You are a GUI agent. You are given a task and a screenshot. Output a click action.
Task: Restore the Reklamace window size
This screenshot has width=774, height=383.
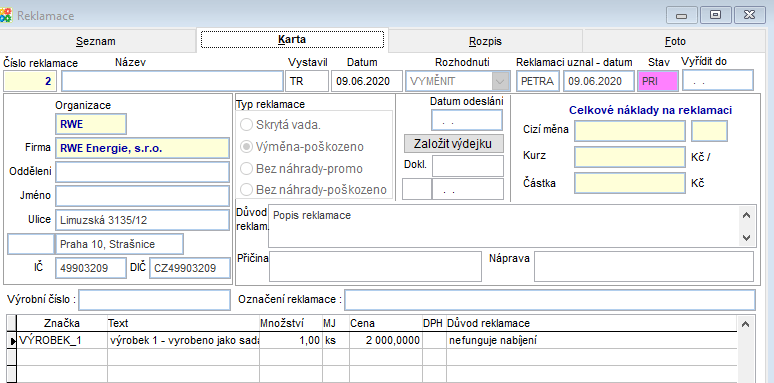pos(714,15)
